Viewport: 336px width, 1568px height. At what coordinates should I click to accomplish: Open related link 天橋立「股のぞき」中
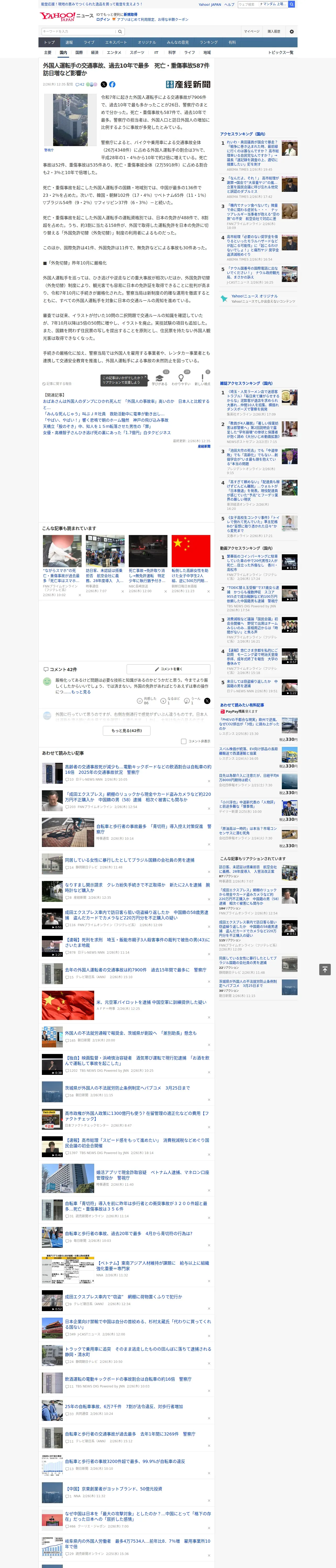(97, 427)
